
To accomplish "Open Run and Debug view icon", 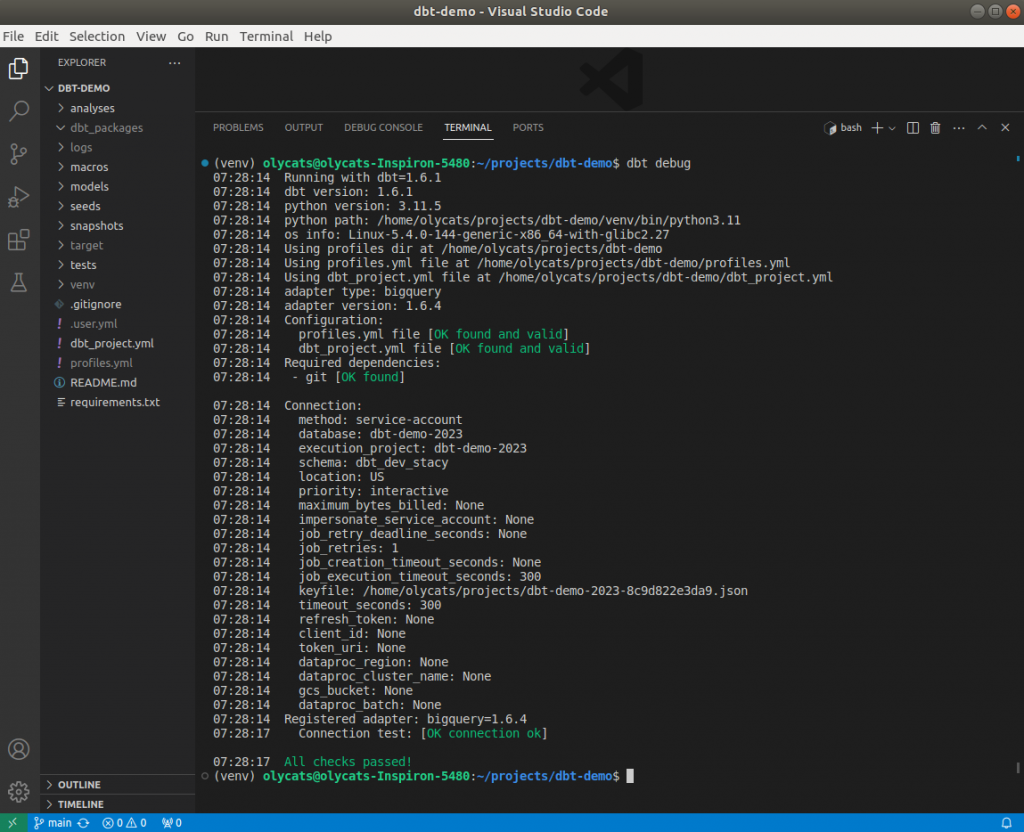I will (x=18, y=197).
